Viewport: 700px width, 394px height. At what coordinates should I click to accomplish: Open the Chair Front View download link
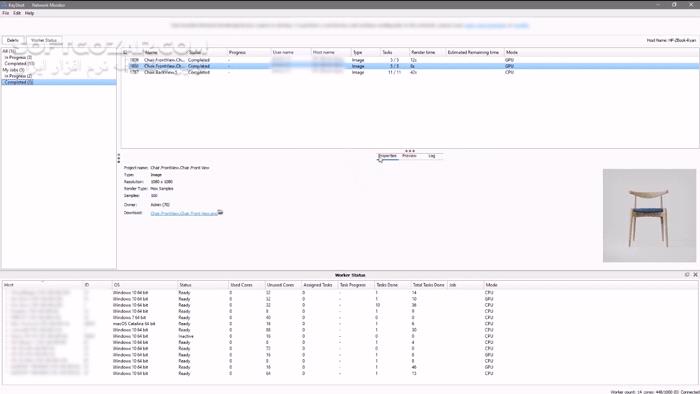184,213
